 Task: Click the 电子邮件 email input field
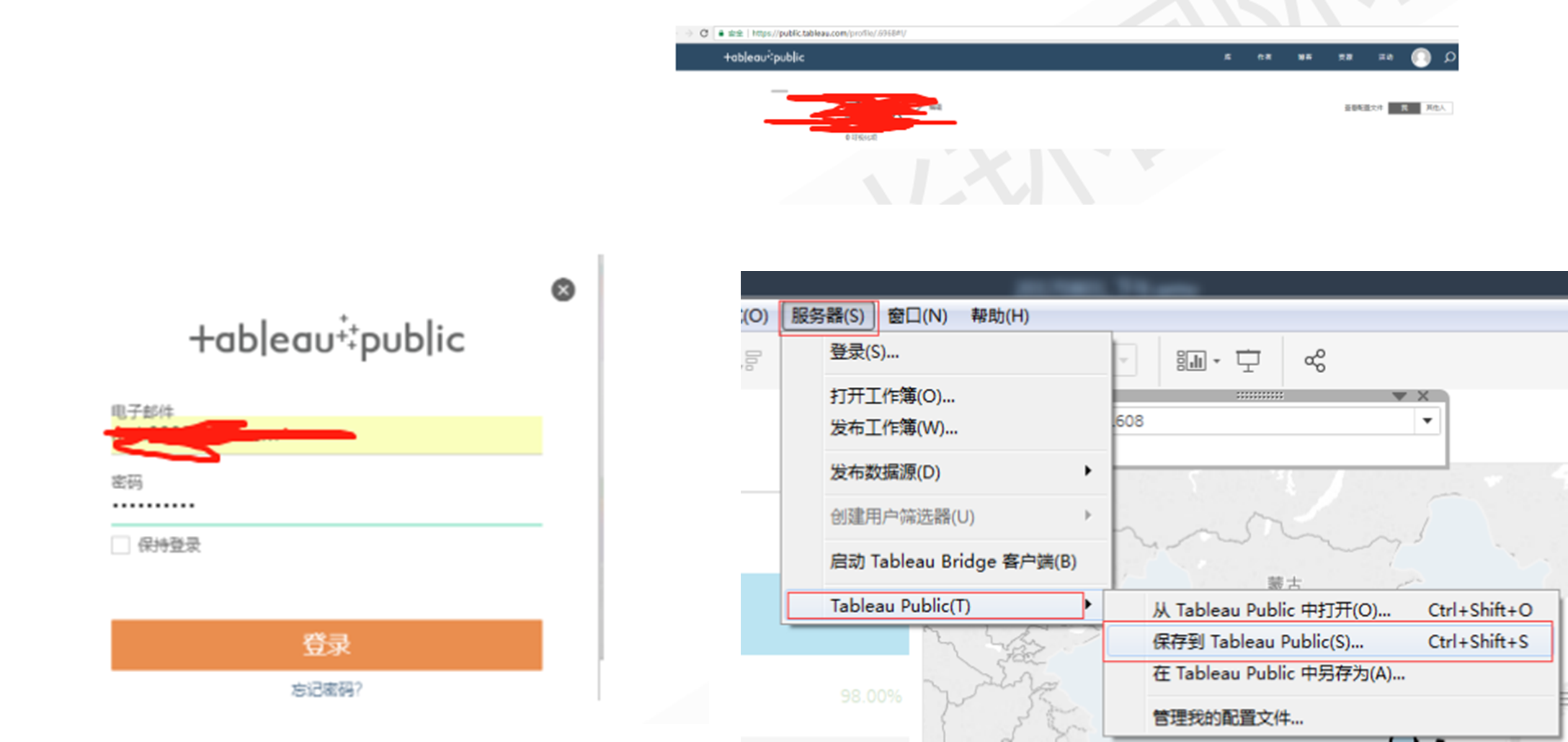(x=326, y=435)
